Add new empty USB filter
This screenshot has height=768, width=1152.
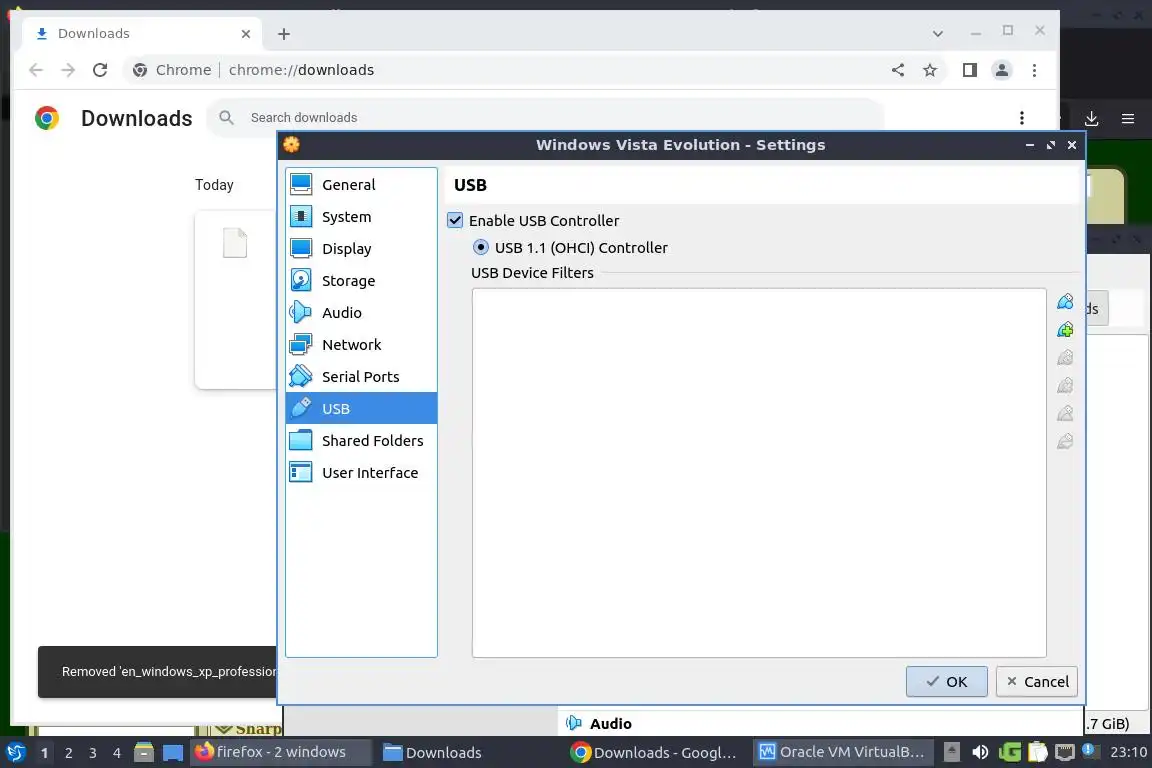tap(1065, 301)
